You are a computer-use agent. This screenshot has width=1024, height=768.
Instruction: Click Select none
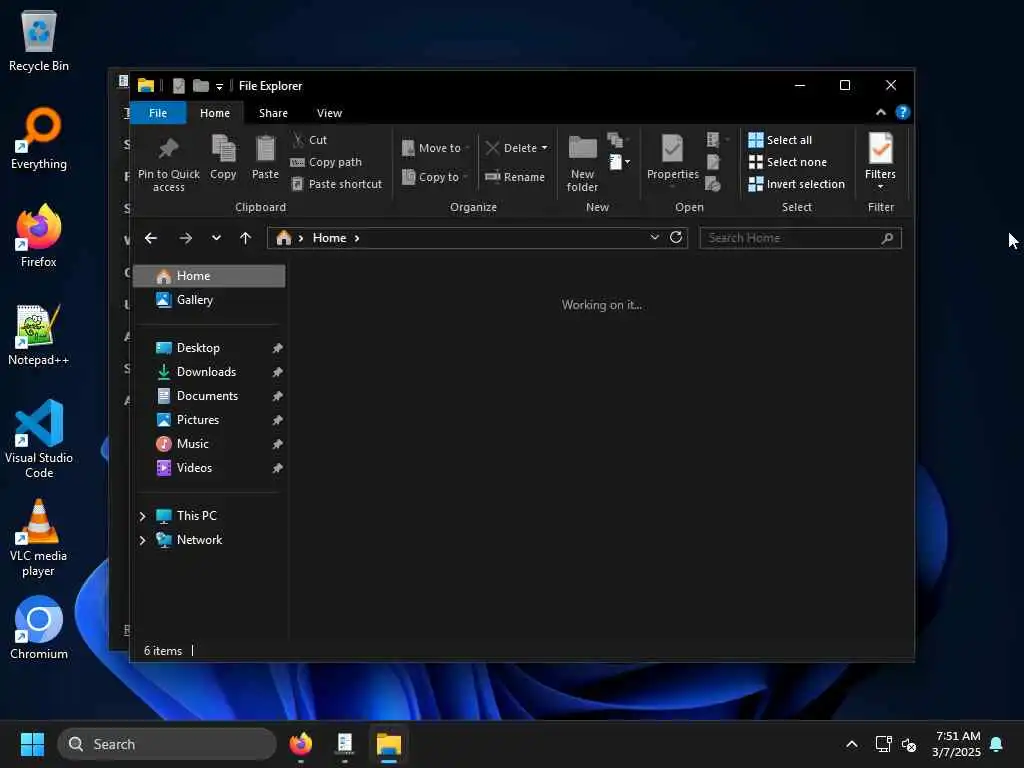tap(788, 162)
